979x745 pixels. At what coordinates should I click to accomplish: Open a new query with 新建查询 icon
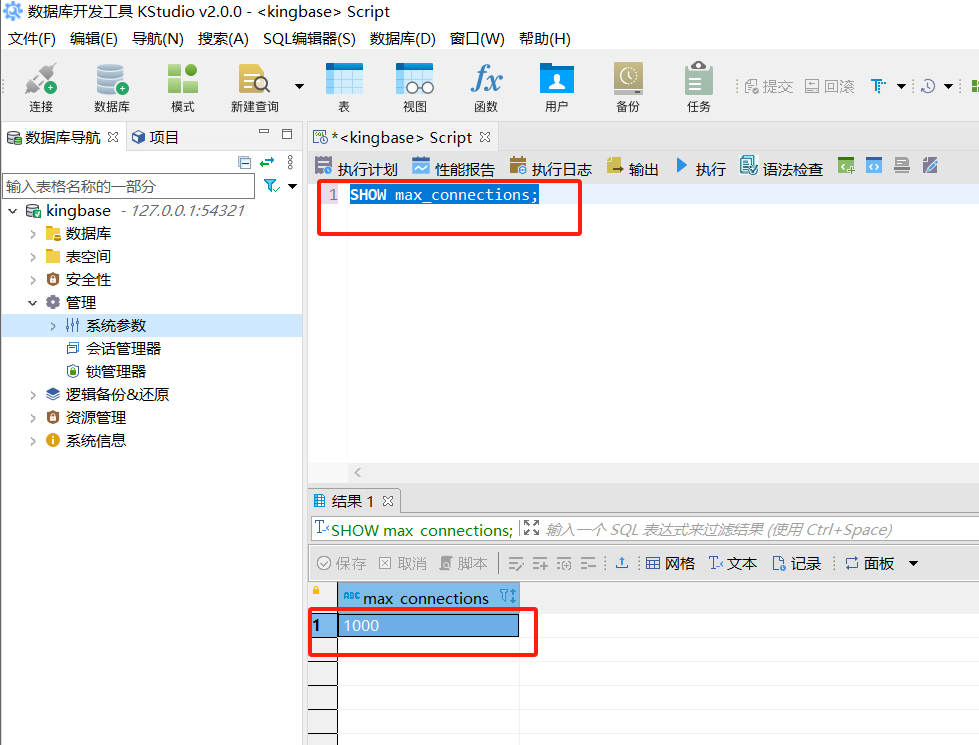coord(252,85)
